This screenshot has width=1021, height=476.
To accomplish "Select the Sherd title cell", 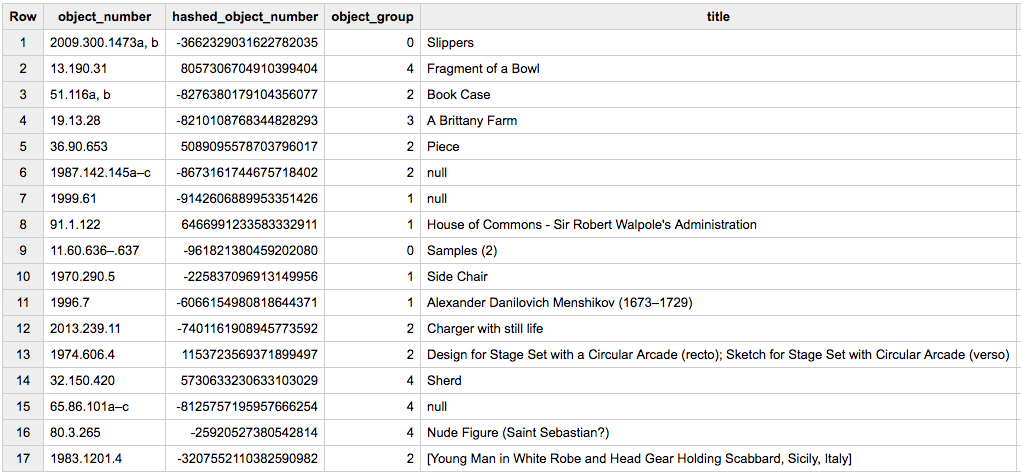I will [443, 381].
